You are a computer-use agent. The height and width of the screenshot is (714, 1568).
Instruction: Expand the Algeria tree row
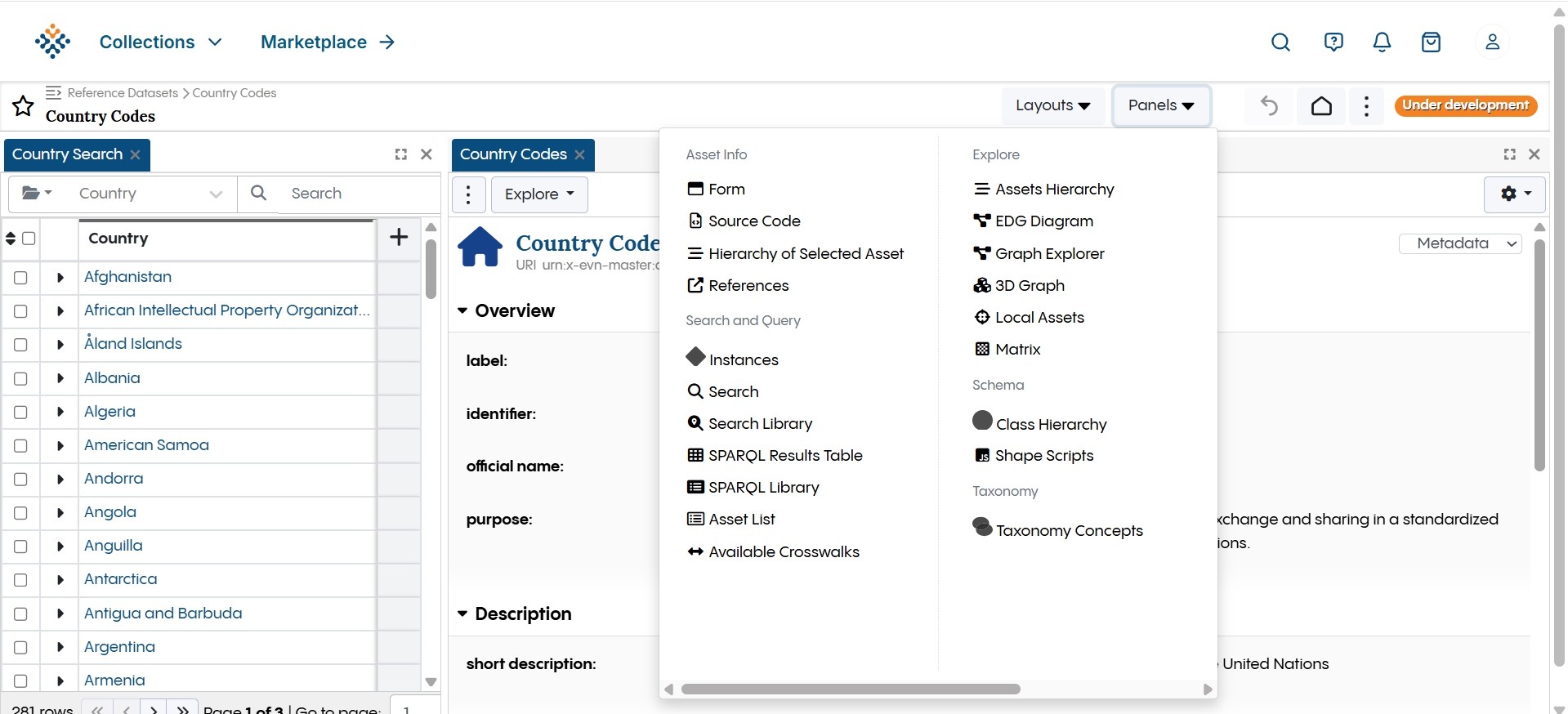pos(60,412)
